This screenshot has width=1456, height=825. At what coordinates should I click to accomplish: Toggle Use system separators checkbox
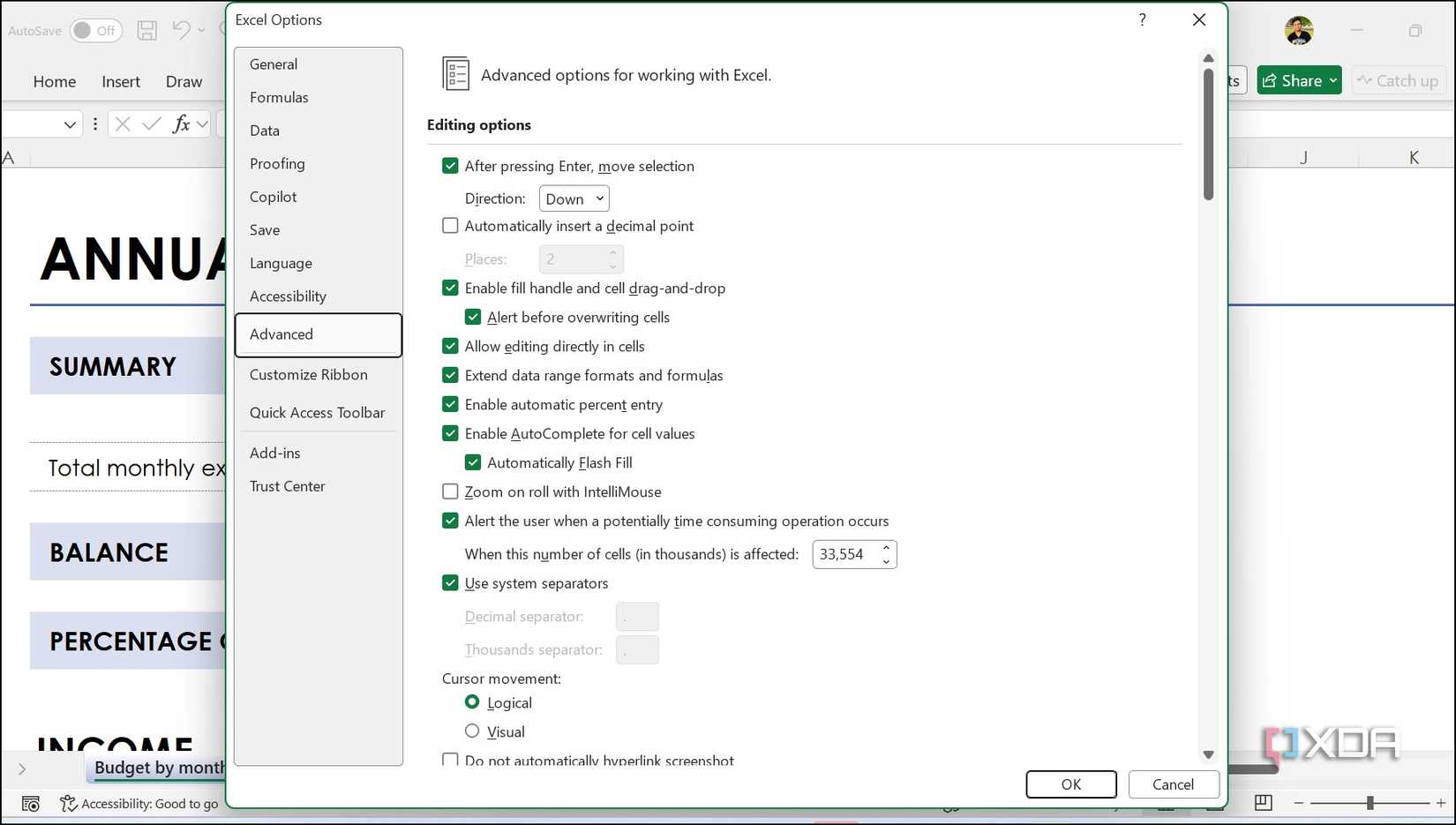[450, 583]
